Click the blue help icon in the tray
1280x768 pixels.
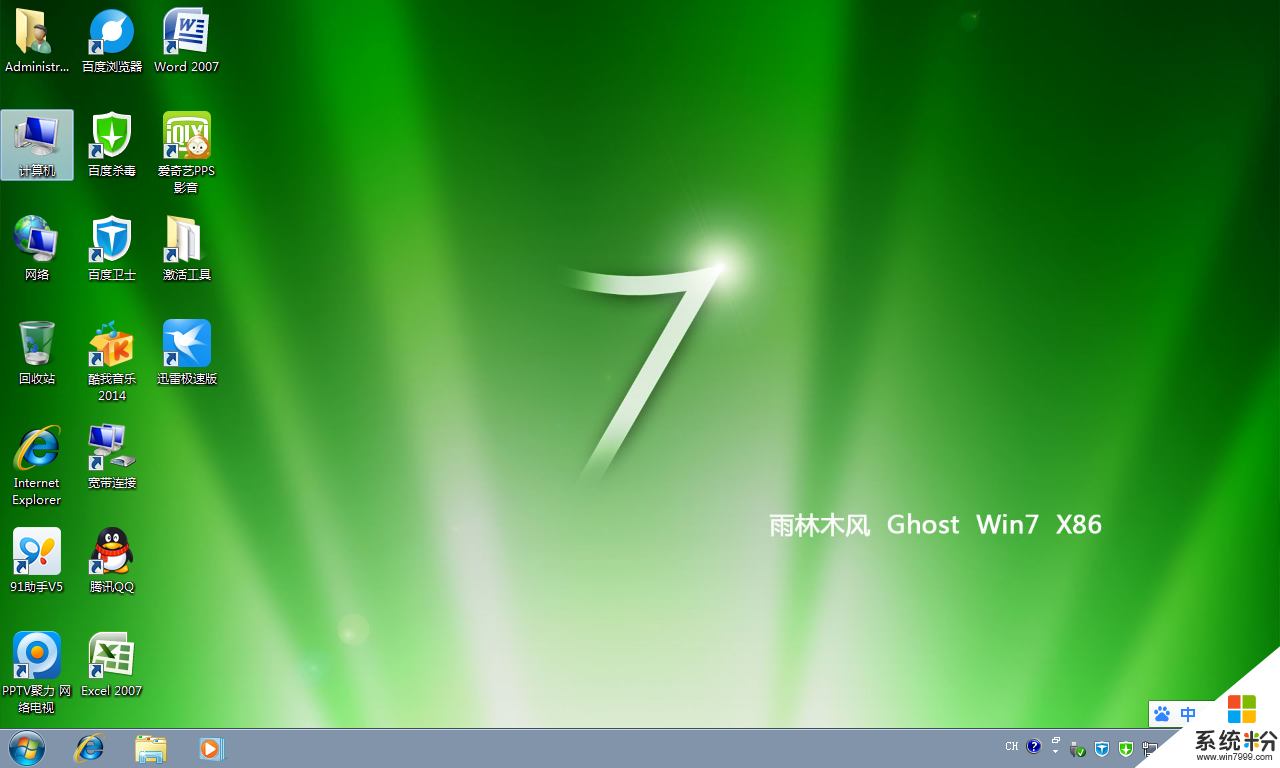point(1033,747)
